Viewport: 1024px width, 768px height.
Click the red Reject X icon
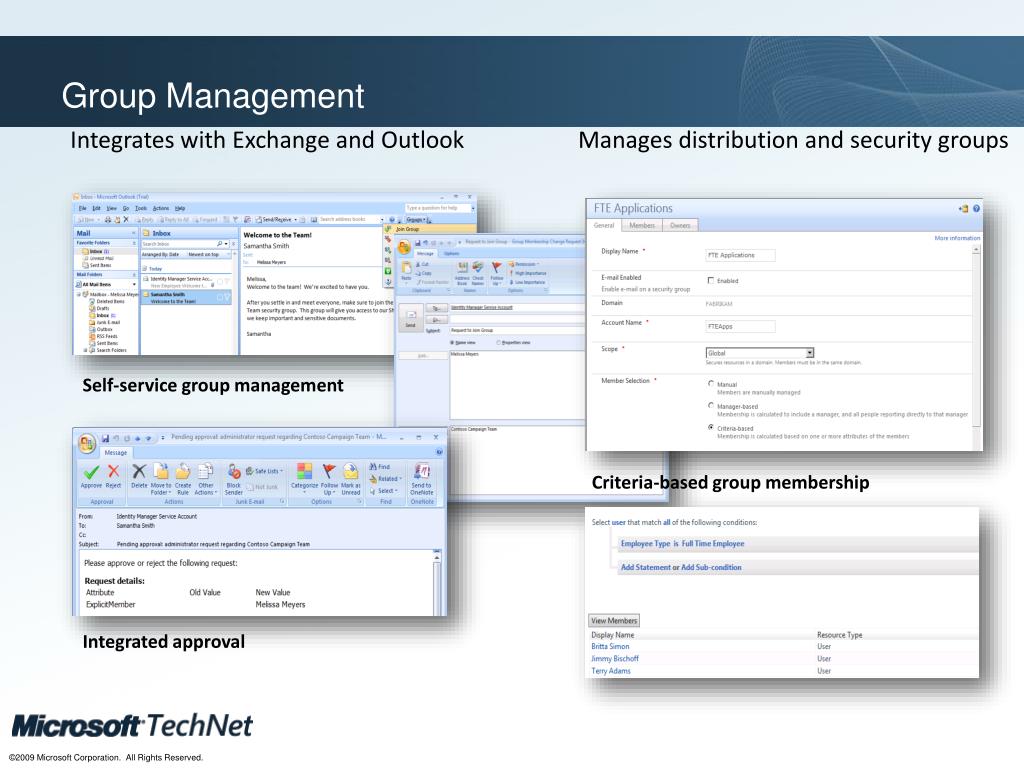pyautogui.click(x=114, y=472)
